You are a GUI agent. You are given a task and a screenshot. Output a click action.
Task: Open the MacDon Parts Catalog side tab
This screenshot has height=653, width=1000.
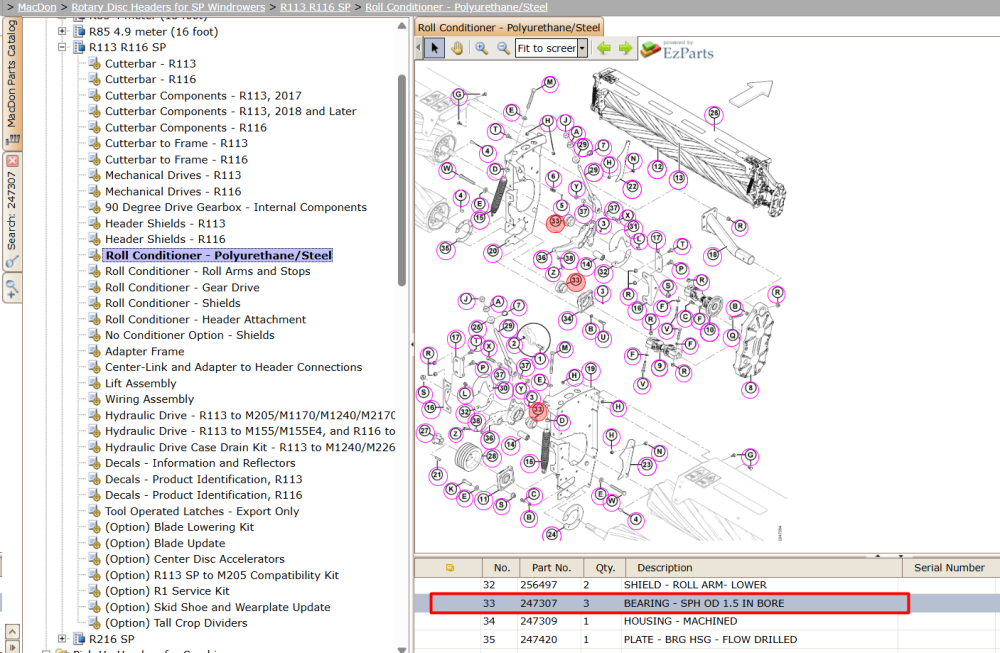pyautogui.click(x=12, y=82)
